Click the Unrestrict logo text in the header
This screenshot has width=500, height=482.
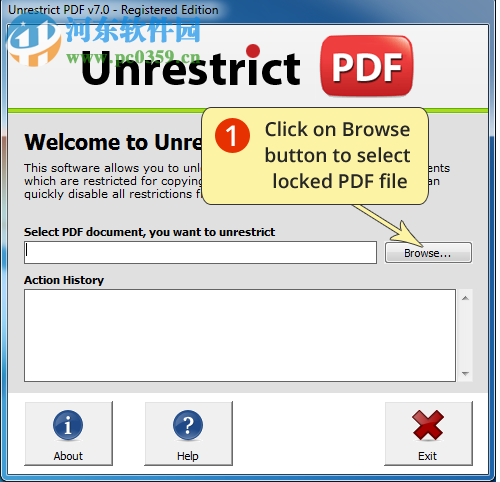click(x=191, y=66)
